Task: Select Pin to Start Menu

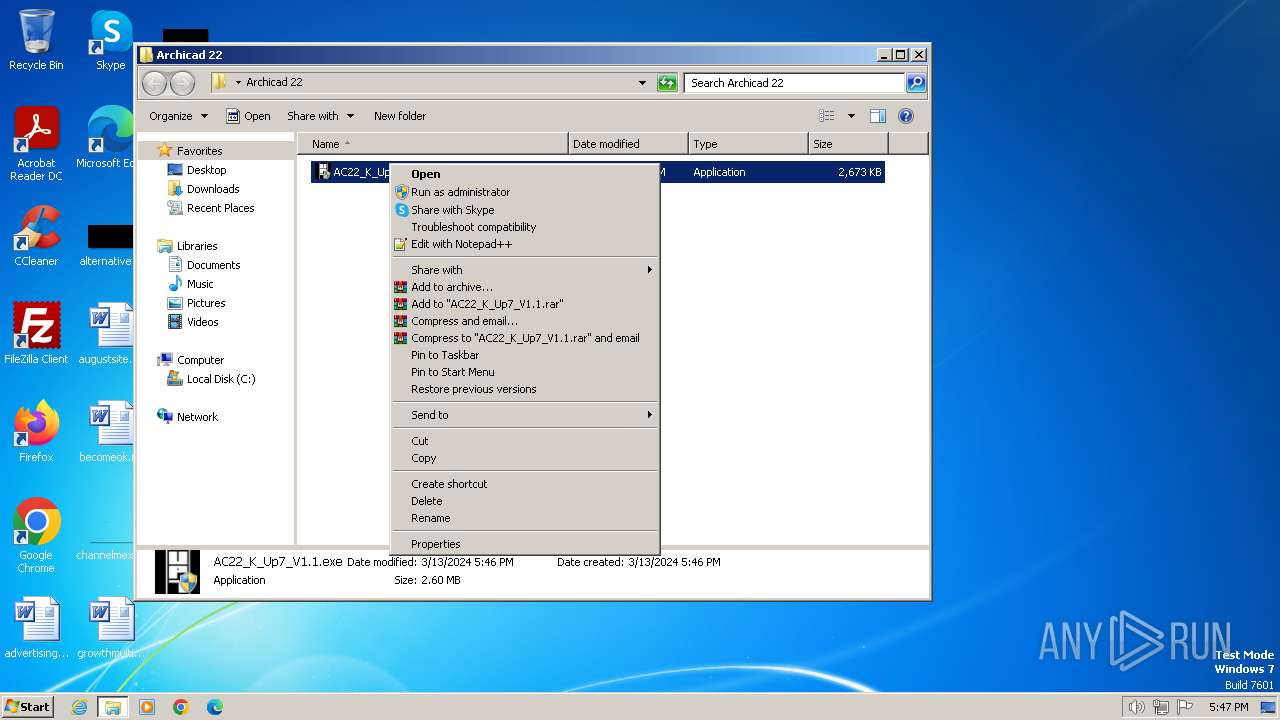Action: coord(525,372)
